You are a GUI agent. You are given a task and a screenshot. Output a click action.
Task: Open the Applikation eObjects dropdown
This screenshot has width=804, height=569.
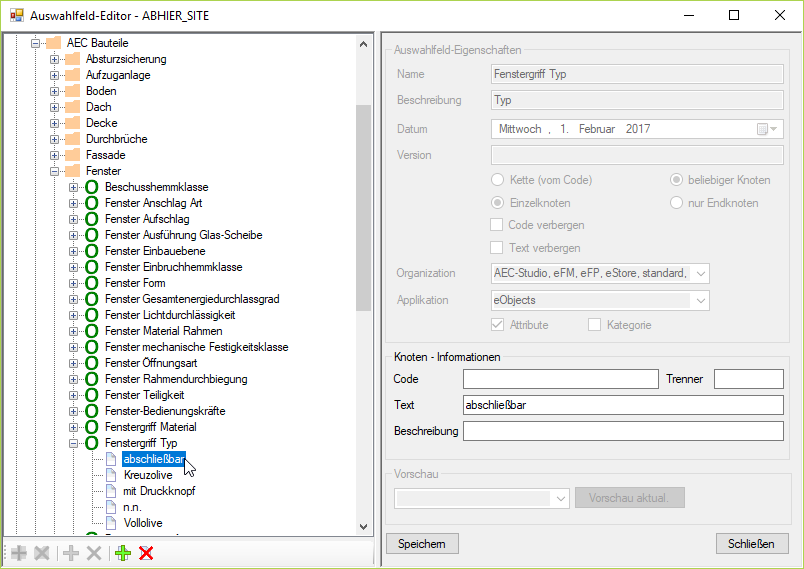click(700, 300)
